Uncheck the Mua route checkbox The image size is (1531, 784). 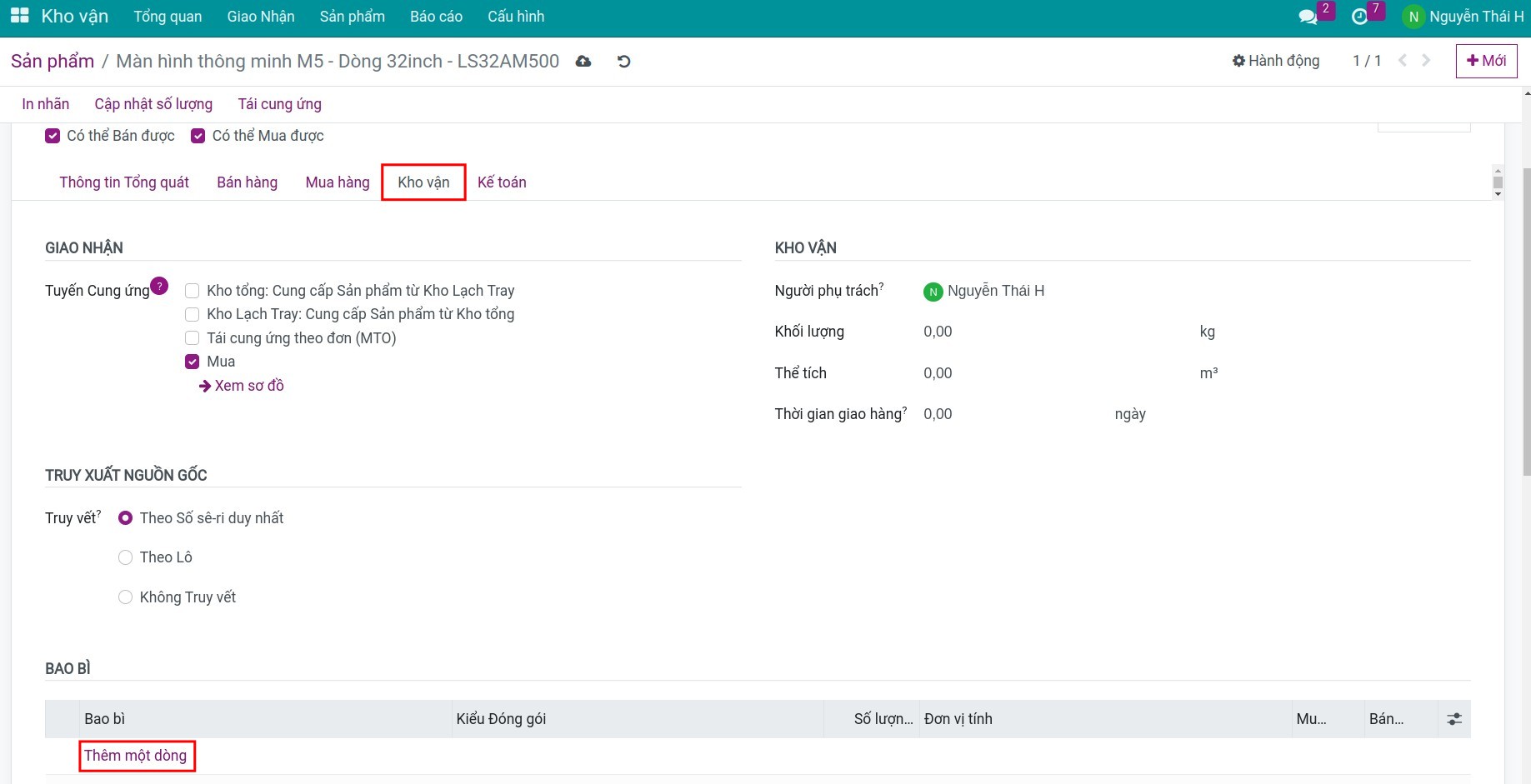[x=193, y=362]
